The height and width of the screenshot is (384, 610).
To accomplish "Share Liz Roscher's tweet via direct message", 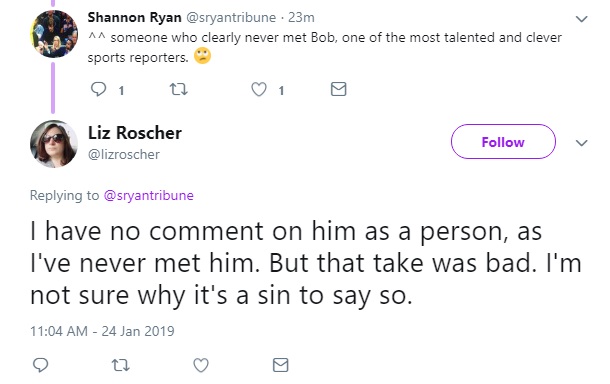I will (x=280, y=365).
